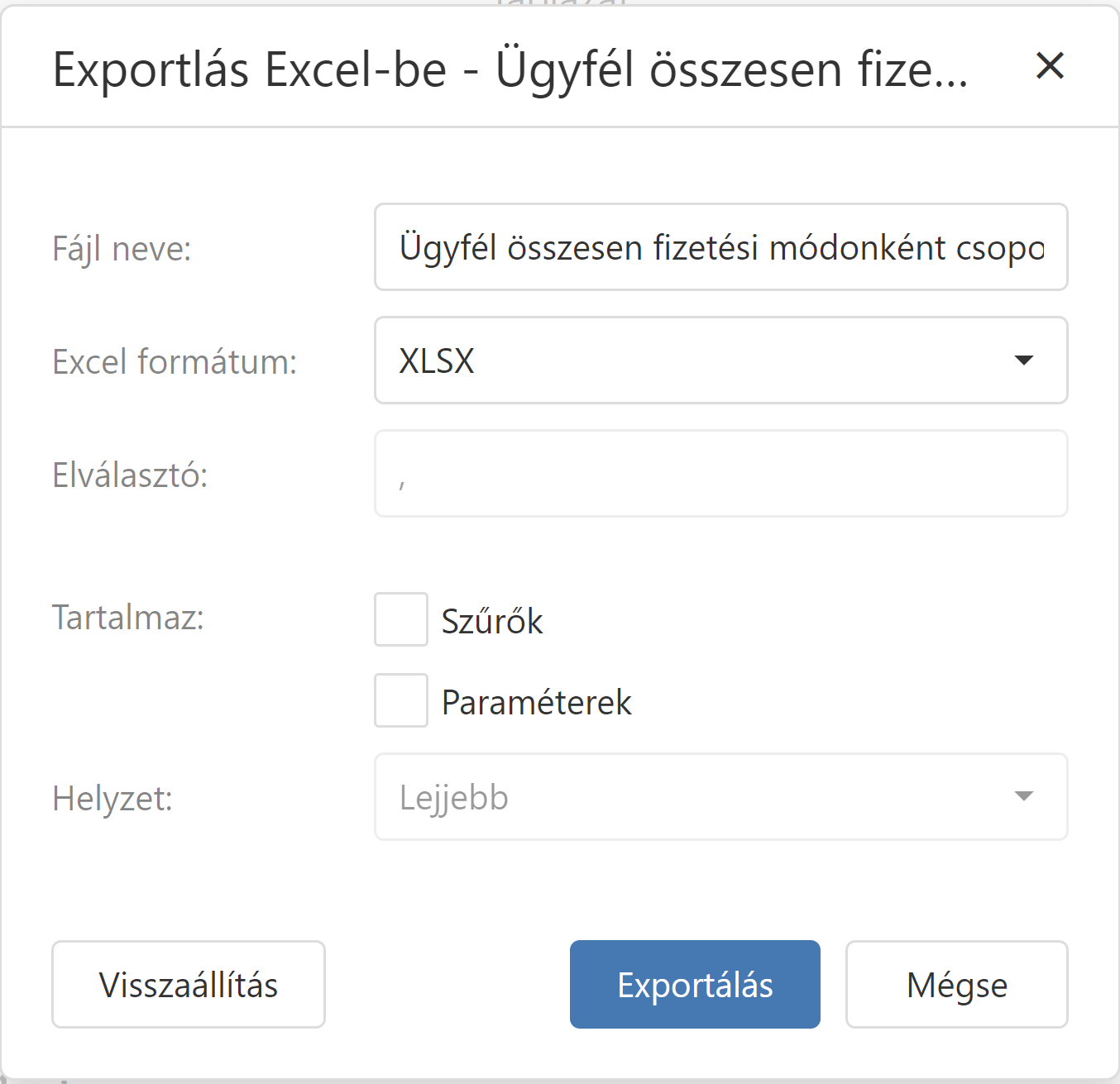Click the arrow of the XLSX dropdown

click(x=1023, y=361)
